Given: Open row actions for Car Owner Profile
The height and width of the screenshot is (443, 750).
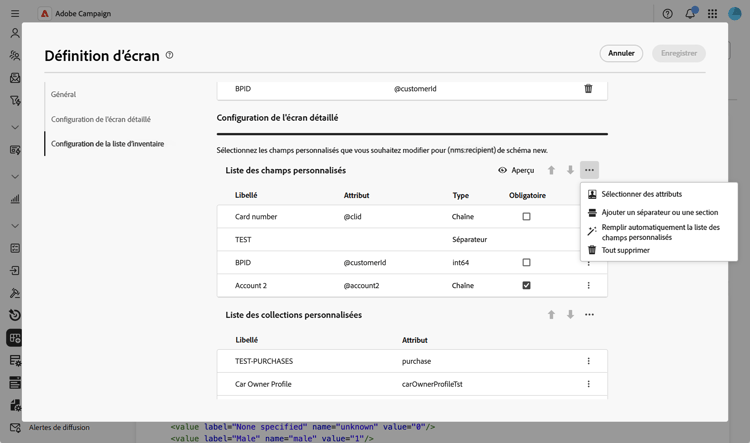Looking at the screenshot, I should [588, 384].
